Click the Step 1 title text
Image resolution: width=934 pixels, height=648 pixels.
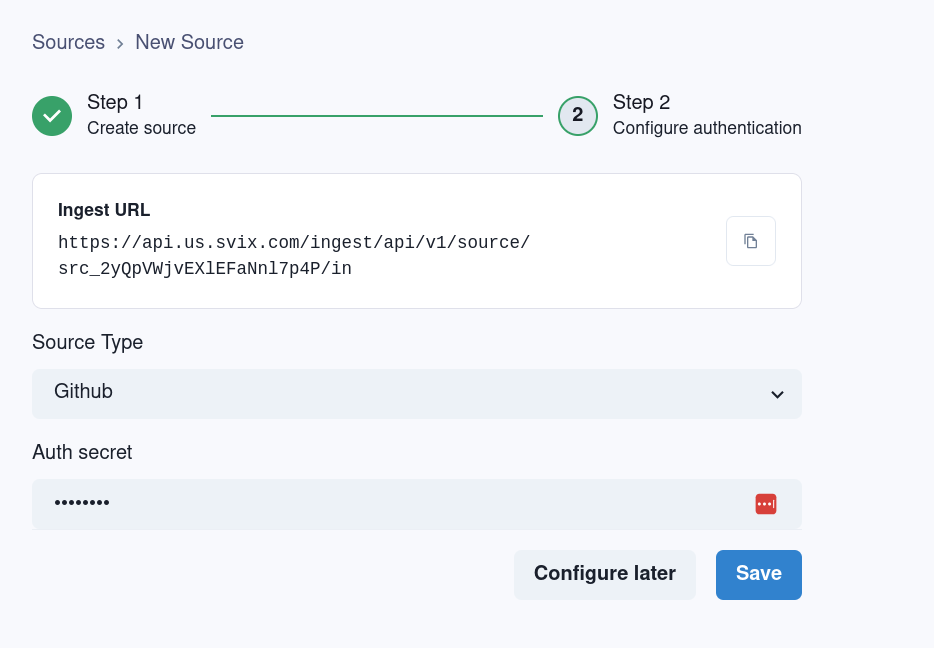click(x=115, y=102)
